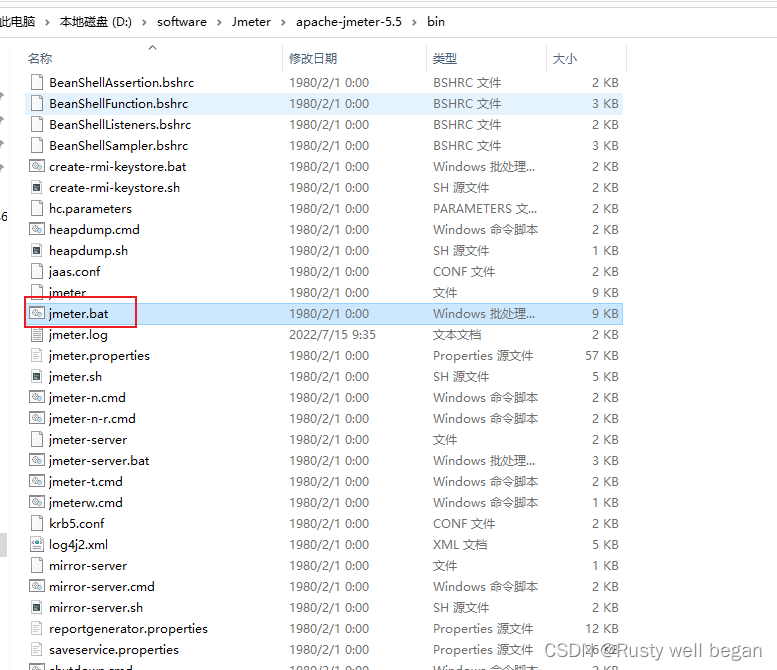Screen dimensions: 777x670
Task: Click the saveservice.properties file icon
Action: (37, 649)
